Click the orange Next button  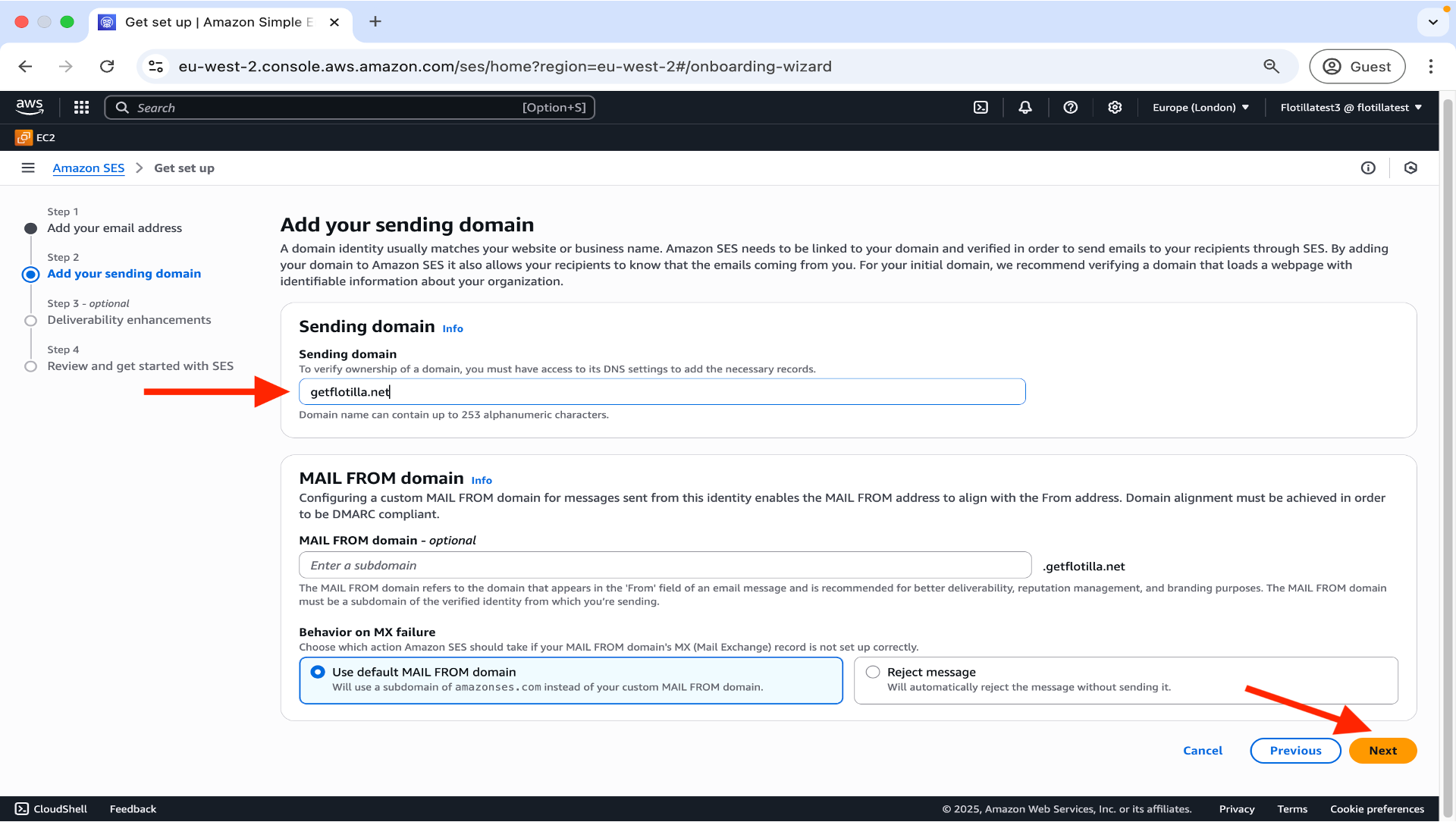(1382, 750)
